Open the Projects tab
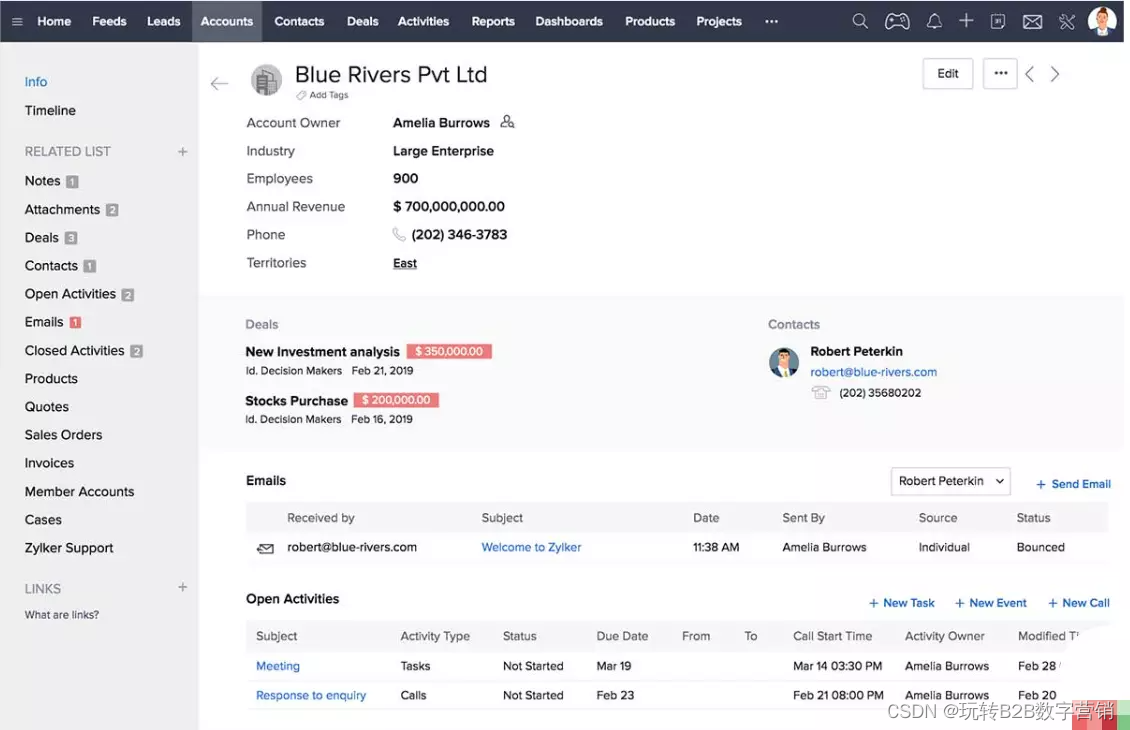The image size is (1130, 730). coord(719,22)
